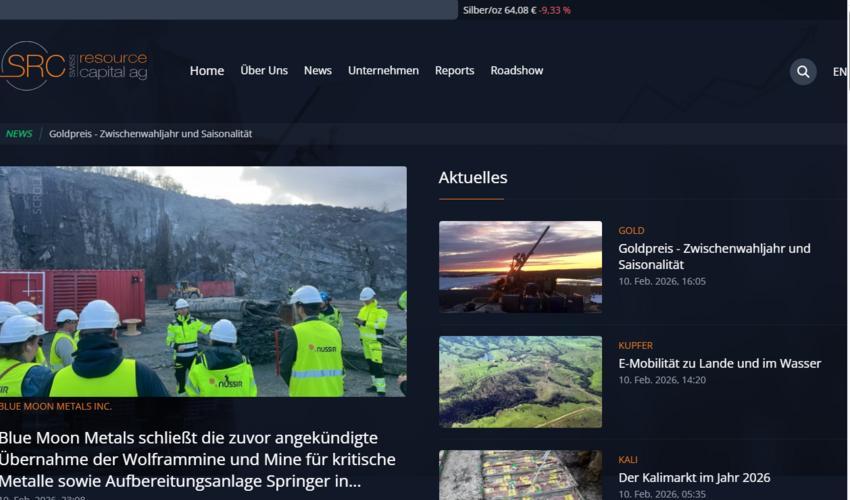Viewport: 850px width, 500px height.
Task: Go to the Home menu item
Action: [x=207, y=70]
